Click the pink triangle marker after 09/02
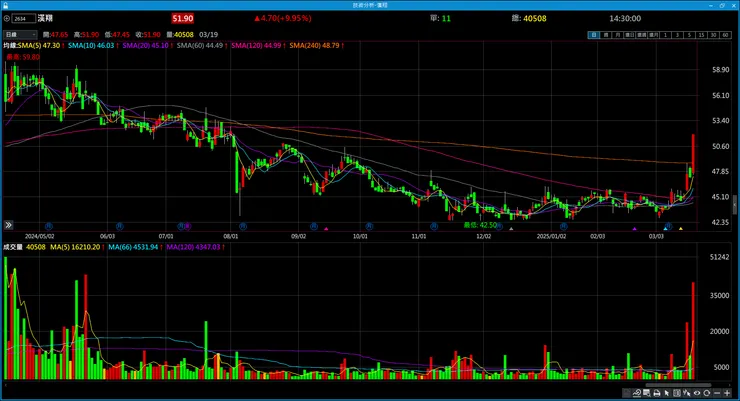Screen dimensions: 740x401 (x=326, y=229)
